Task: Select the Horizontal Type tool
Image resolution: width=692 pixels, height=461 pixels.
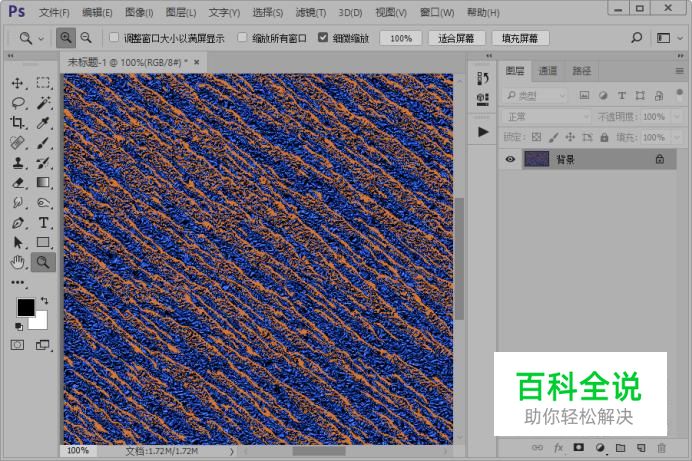Action: [43, 222]
